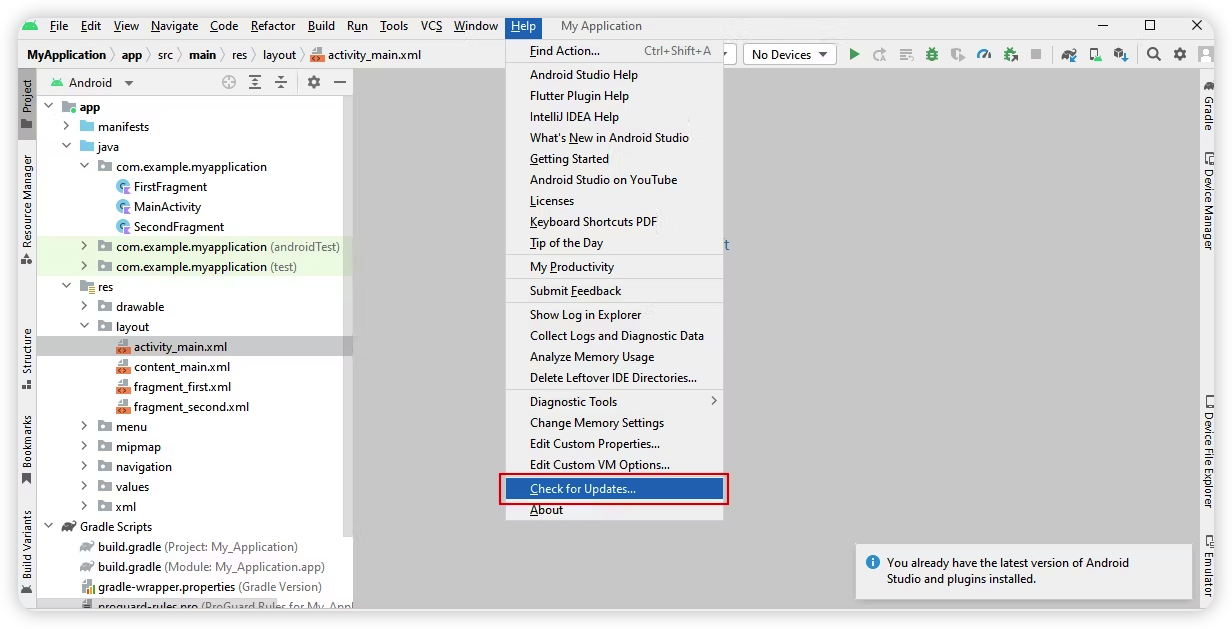The height and width of the screenshot is (629, 1232).
Task: Open the Profiler gauge icon
Action: (984, 55)
